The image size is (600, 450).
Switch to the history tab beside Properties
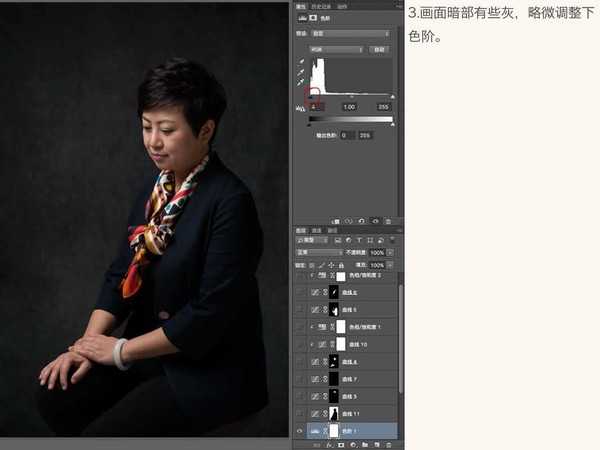click(321, 7)
